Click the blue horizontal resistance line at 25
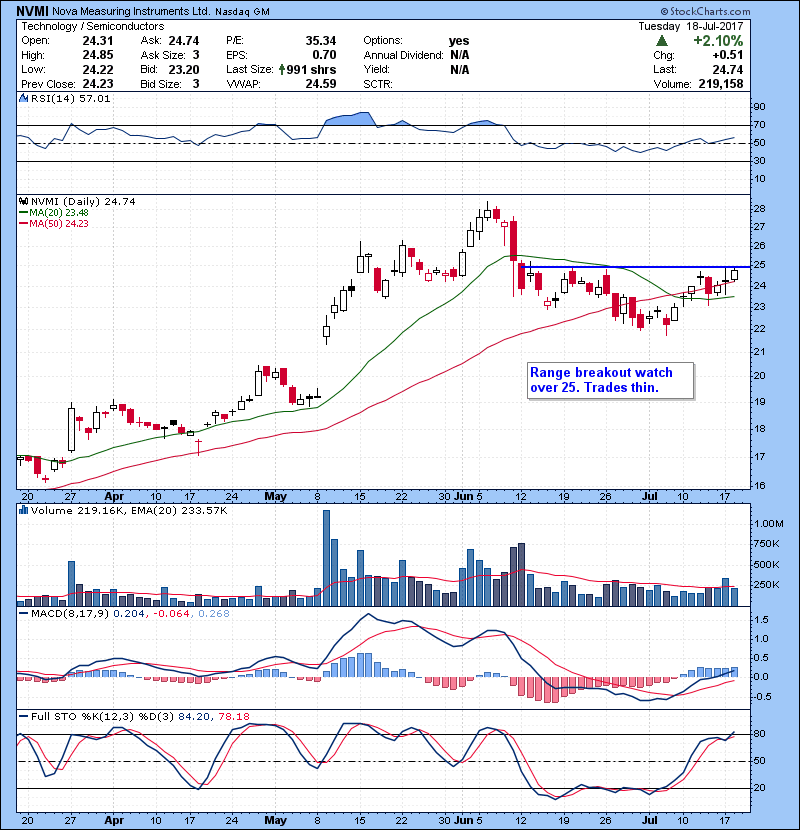Viewport: 800px width, 830px height. coord(635,267)
